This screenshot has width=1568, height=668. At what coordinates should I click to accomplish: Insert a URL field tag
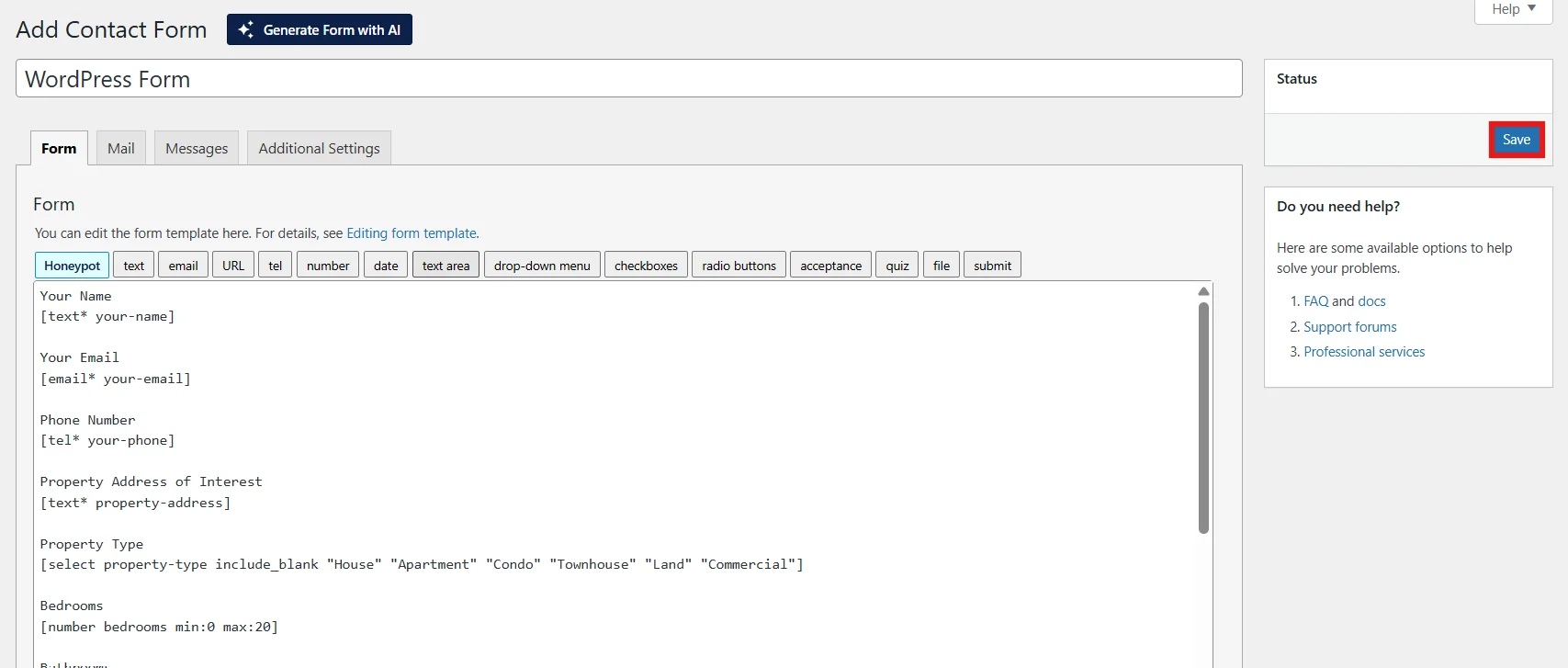coord(233,266)
